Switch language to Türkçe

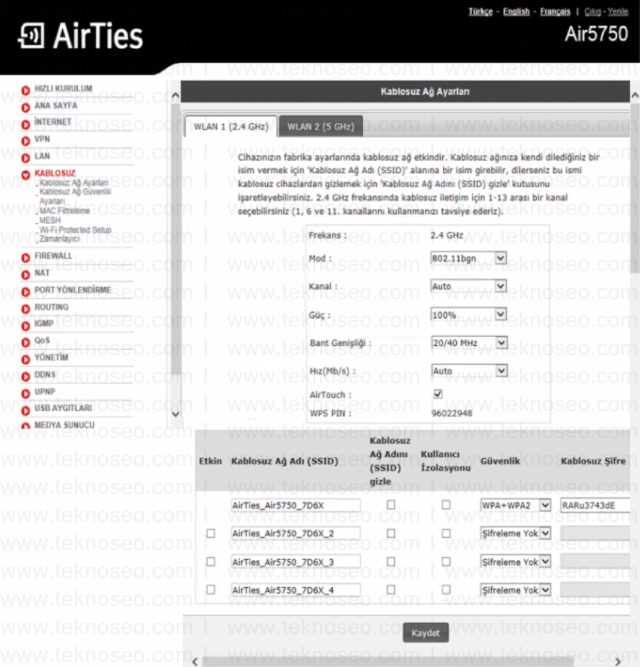coord(481,11)
